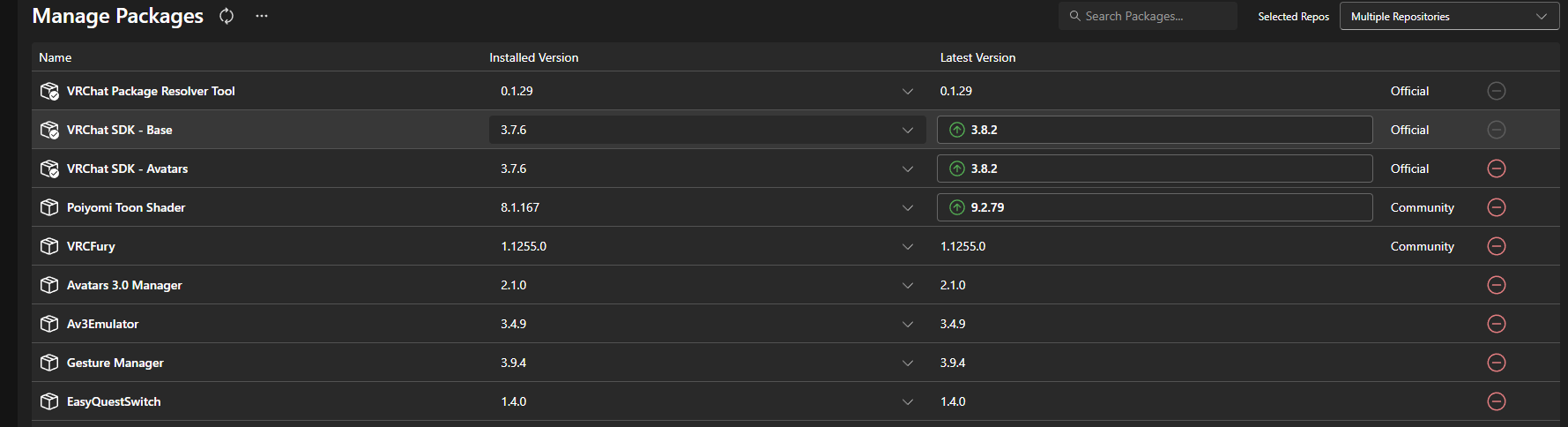Screen dimensions: 1568x427
Task: Remove the Av3Emulator package
Action: point(1496,324)
